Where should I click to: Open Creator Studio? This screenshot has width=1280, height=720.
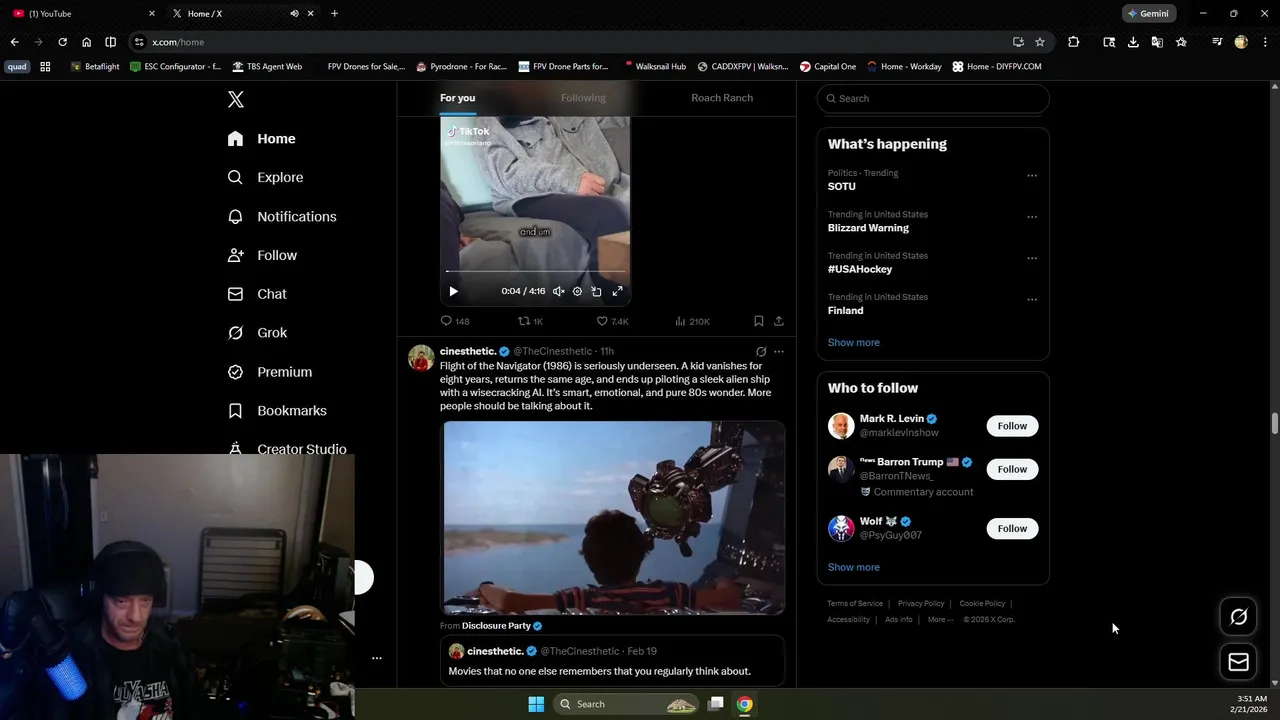click(287, 449)
